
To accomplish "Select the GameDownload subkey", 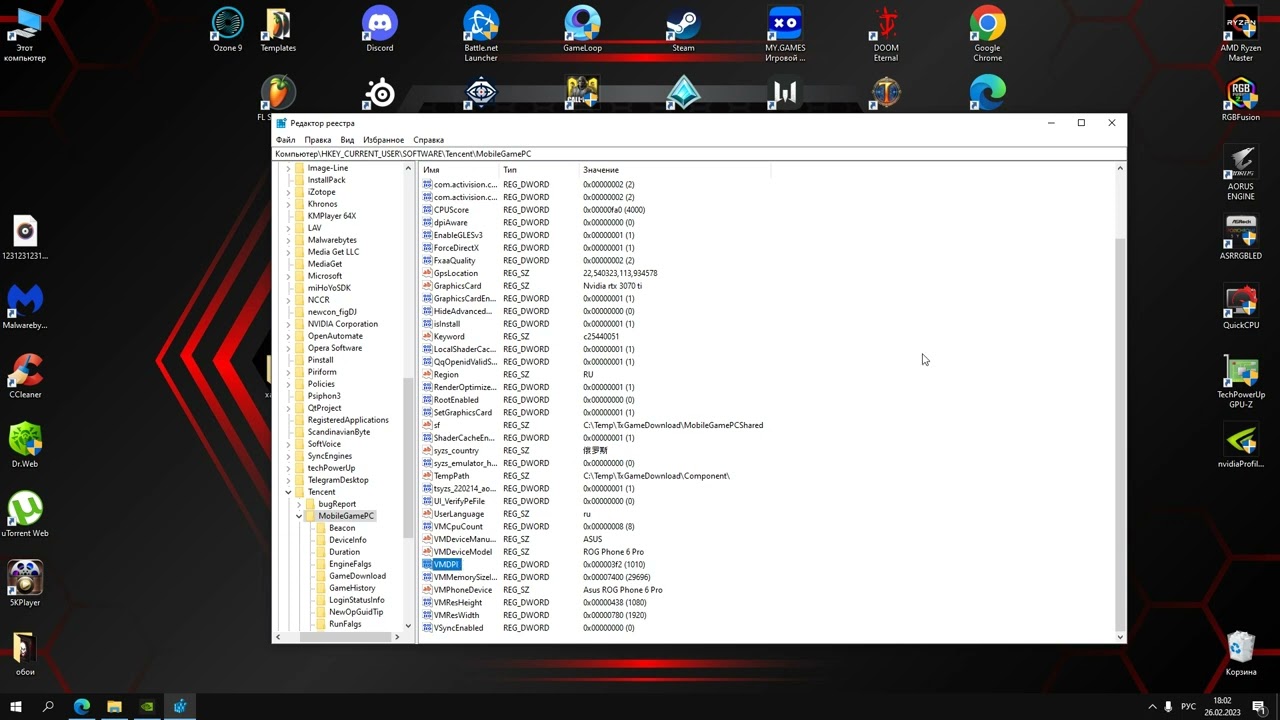I will (x=357, y=576).
